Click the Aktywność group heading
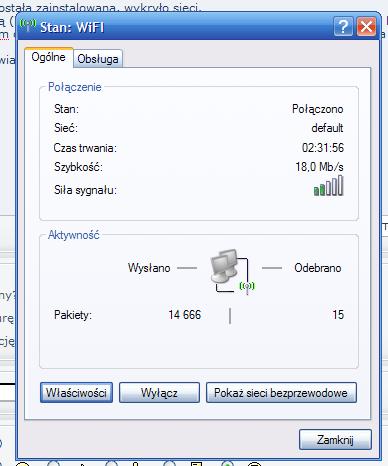The height and width of the screenshot is (466, 388). point(74,235)
